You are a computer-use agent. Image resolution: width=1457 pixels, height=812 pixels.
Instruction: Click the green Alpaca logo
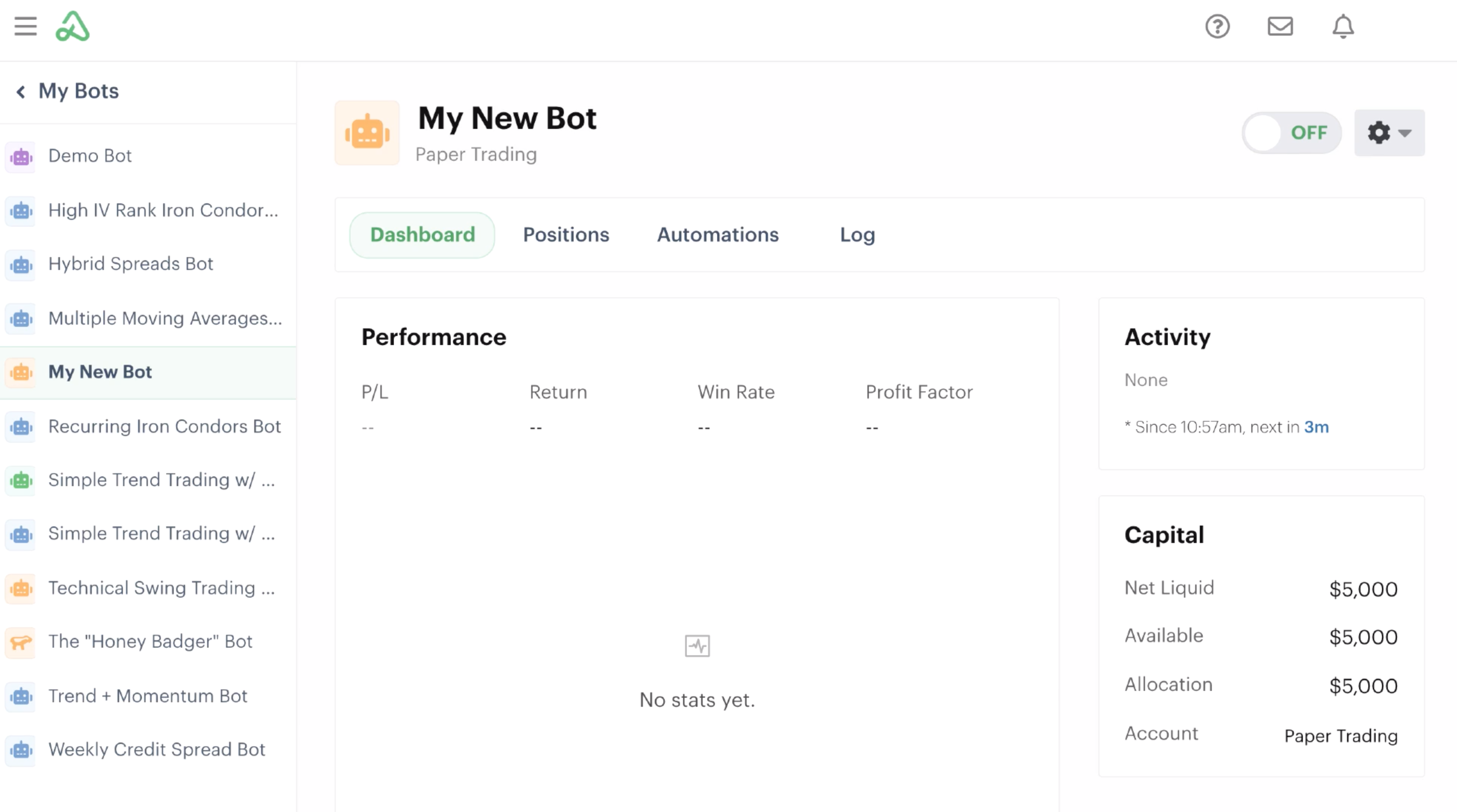pos(72,26)
